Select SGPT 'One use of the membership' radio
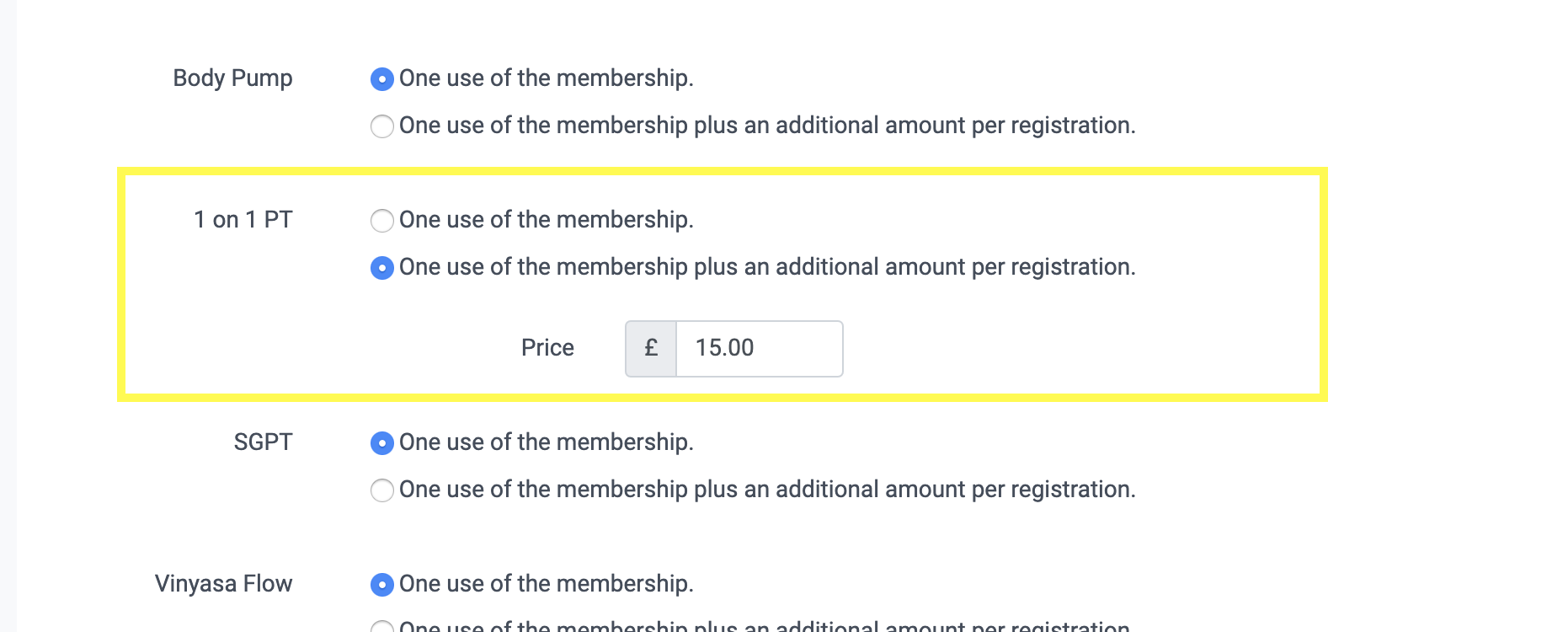1568x632 pixels. 382,443
